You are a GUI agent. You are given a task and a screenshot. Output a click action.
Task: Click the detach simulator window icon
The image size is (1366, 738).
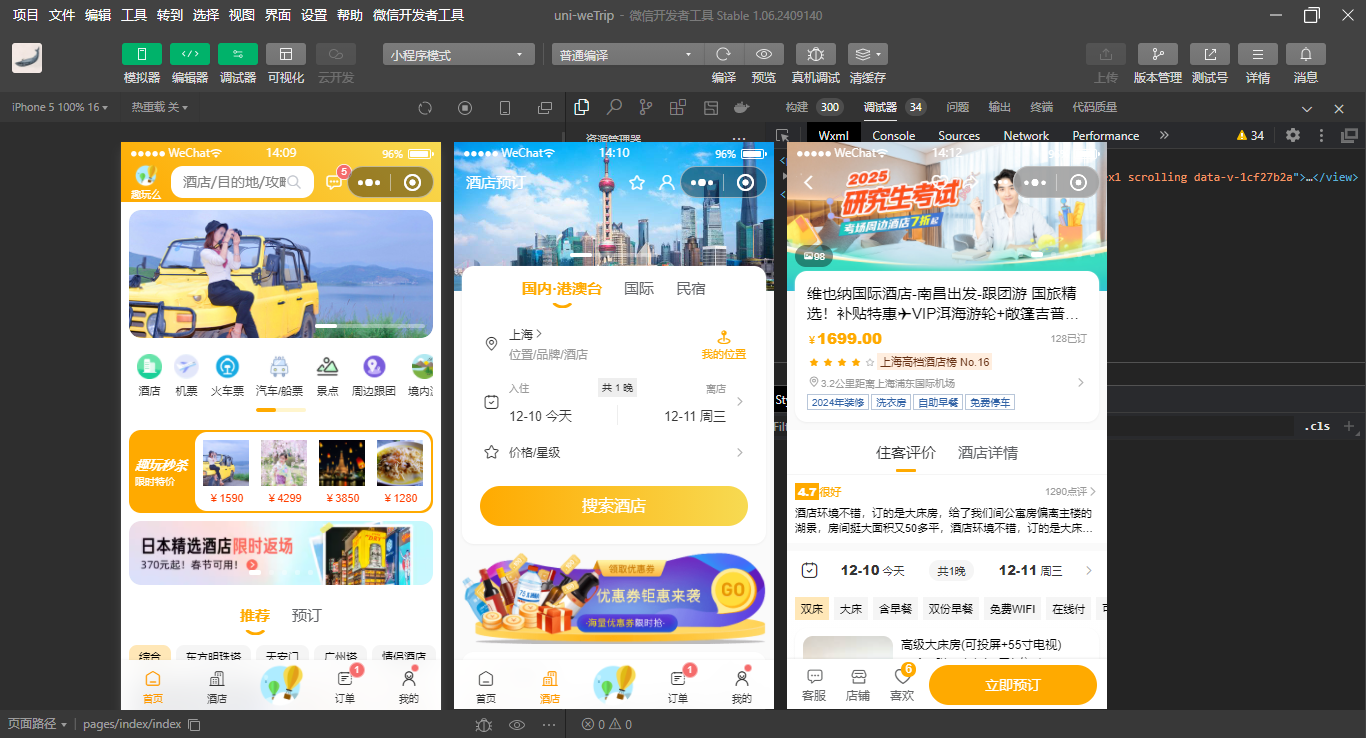545,108
